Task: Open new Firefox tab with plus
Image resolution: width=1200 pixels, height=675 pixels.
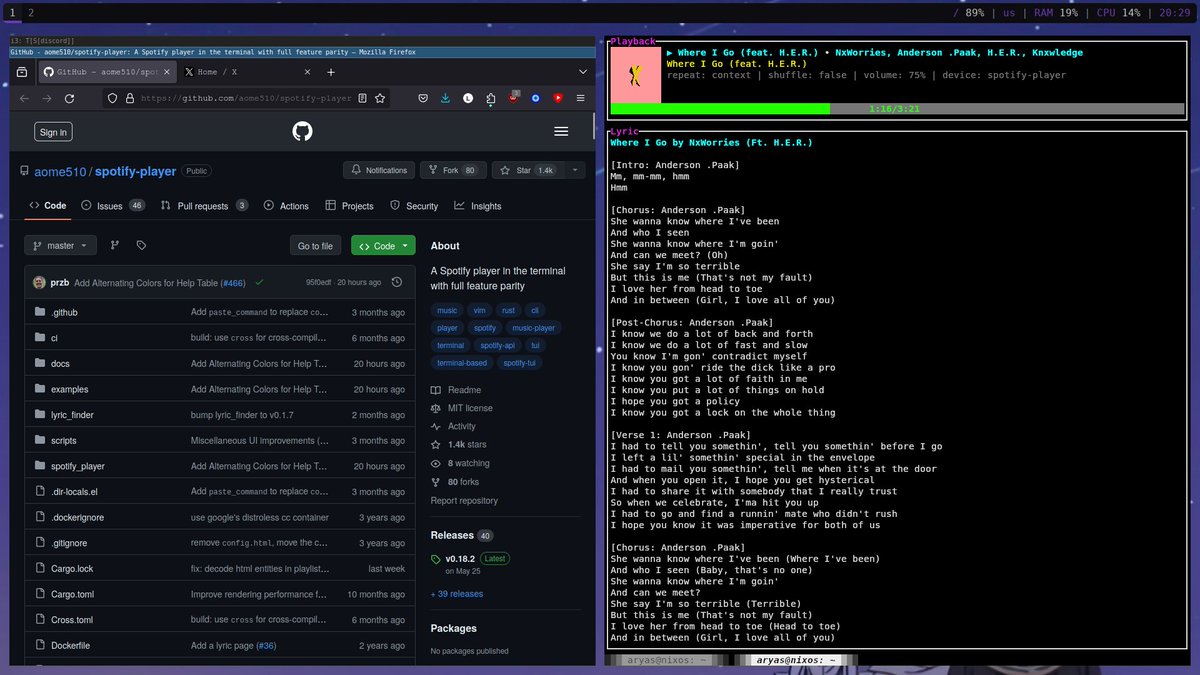Action: tap(331, 72)
